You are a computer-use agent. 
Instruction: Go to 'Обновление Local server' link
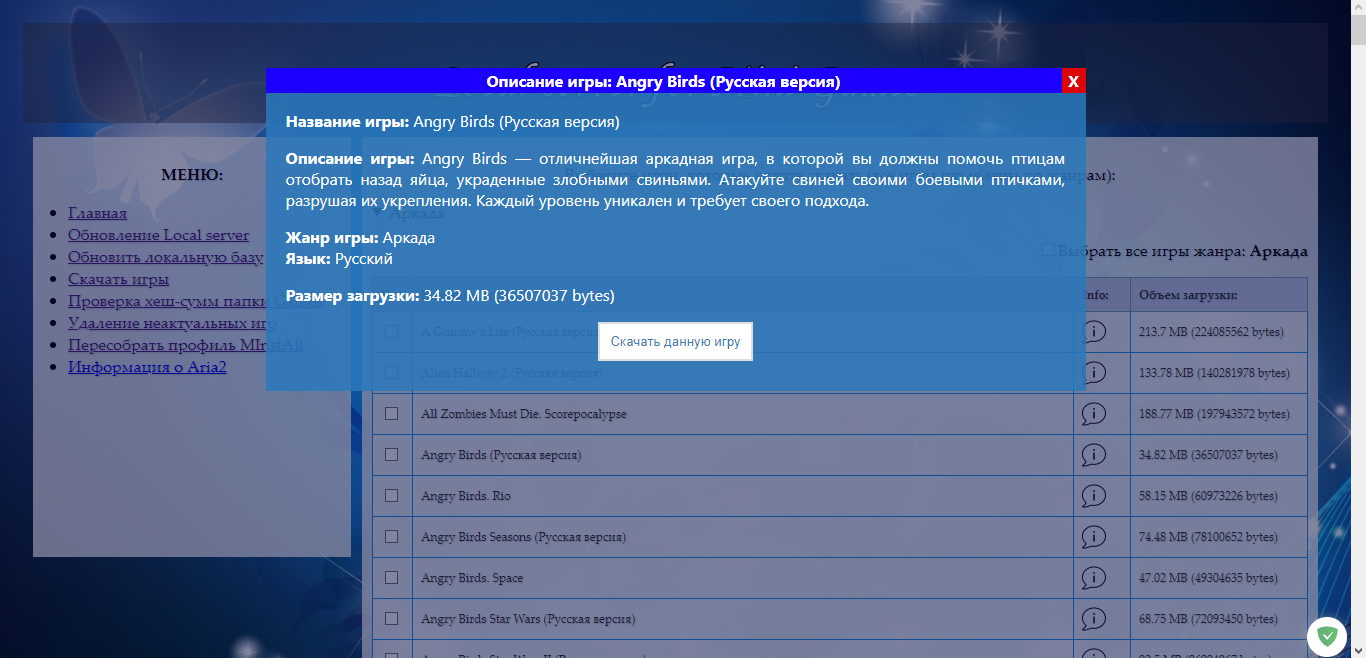tap(158, 235)
